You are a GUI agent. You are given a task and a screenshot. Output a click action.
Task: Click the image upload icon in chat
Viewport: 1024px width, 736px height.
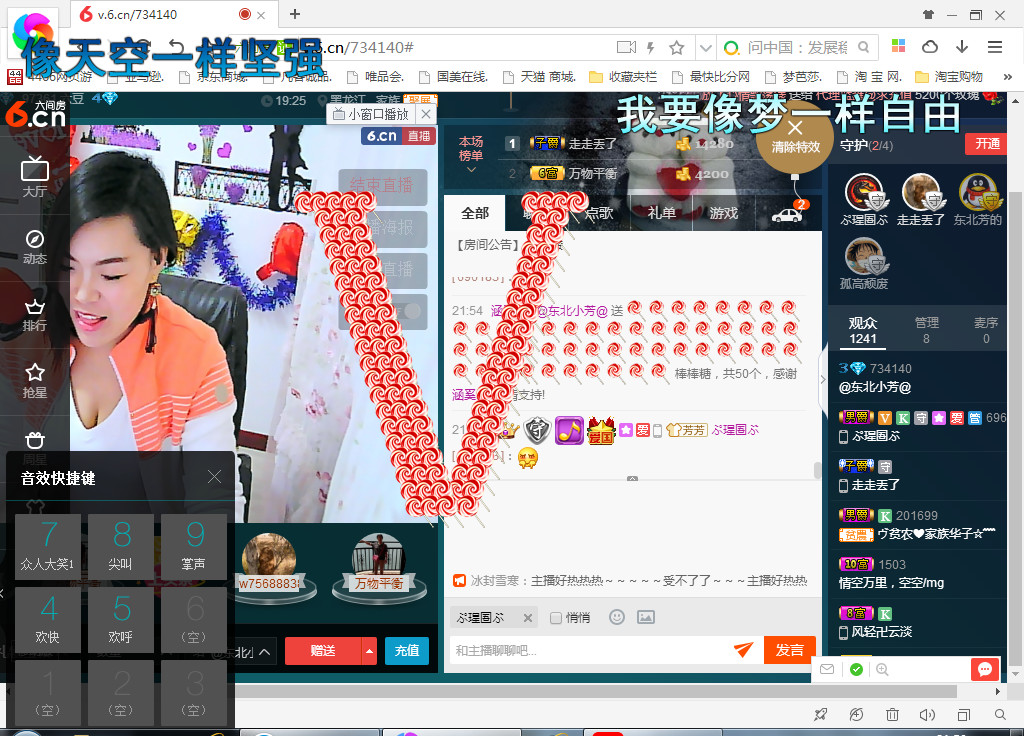646,617
